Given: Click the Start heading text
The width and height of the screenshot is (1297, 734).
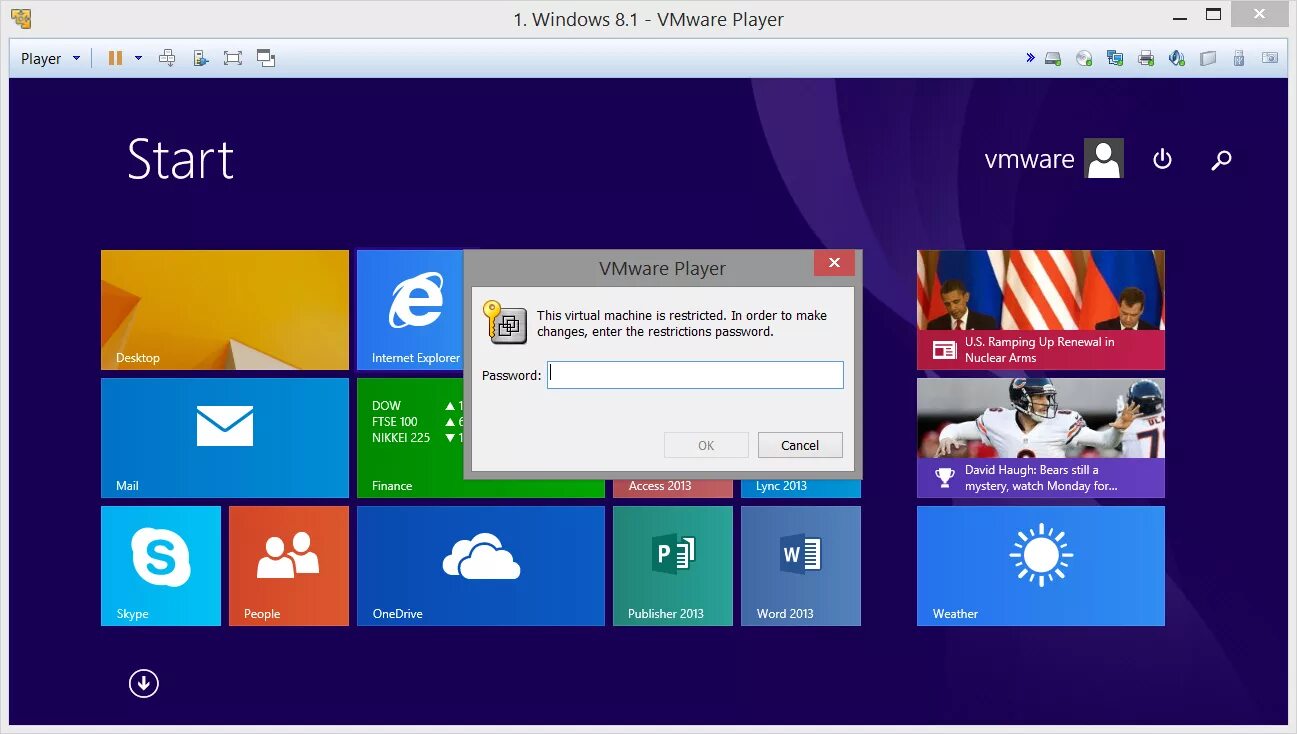Looking at the screenshot, I should click(x=180, y=159).
